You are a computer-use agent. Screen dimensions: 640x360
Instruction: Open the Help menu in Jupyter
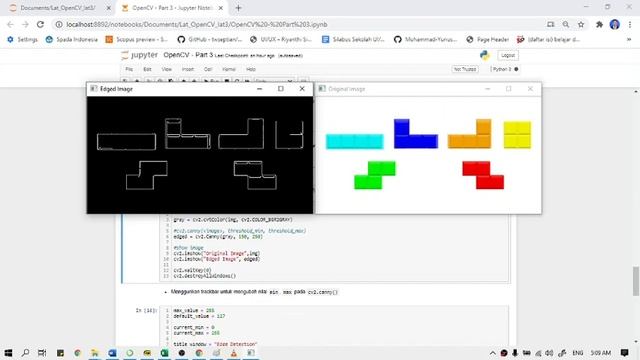251,69
